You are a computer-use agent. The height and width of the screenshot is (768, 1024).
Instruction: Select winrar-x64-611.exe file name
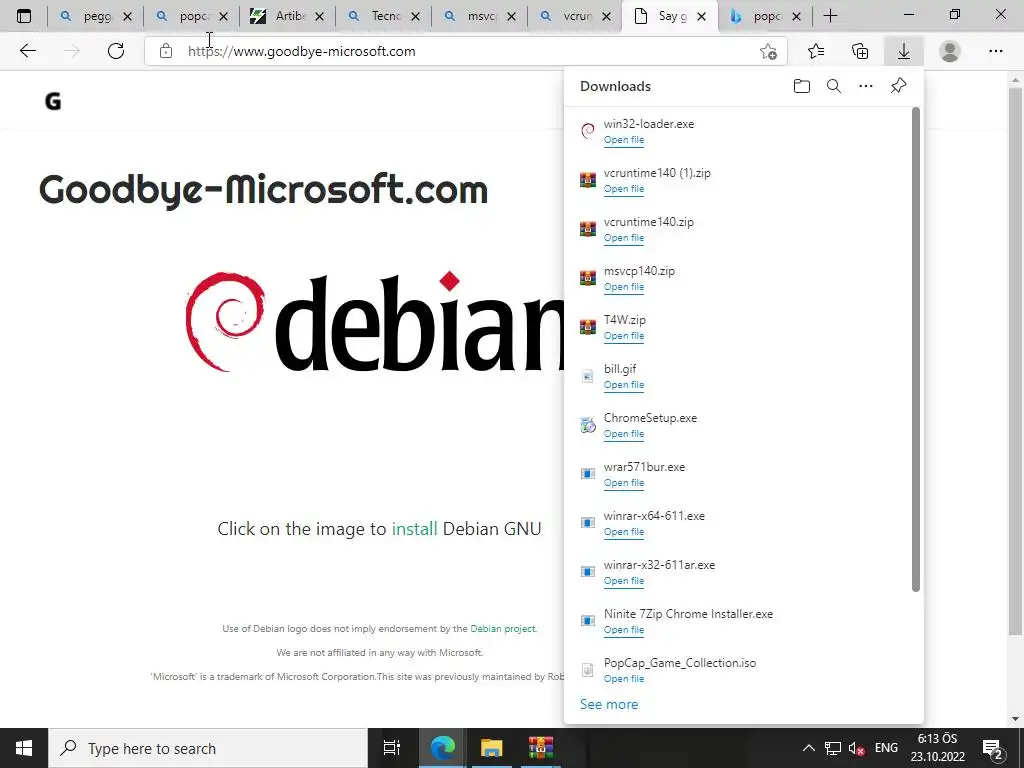point(654,516)
